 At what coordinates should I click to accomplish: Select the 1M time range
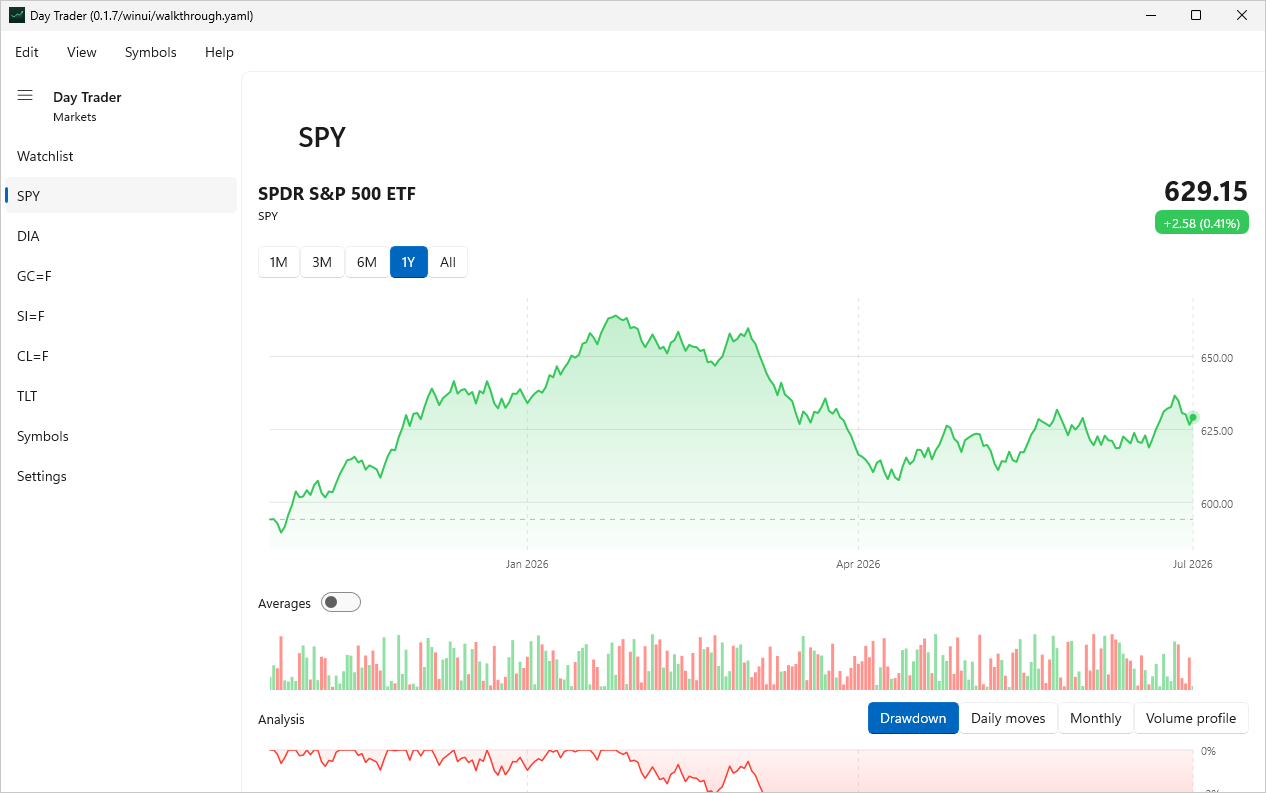point(279,262)
